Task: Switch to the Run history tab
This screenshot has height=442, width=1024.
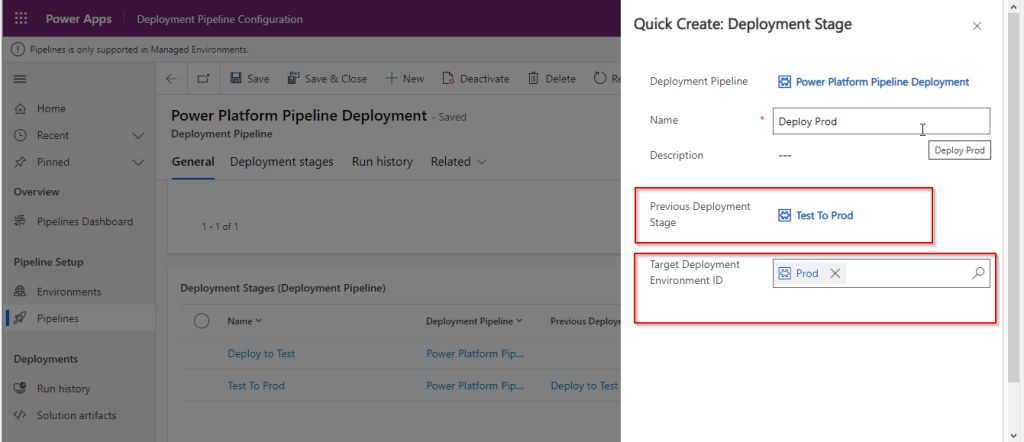Action: [x=381, y=162]
